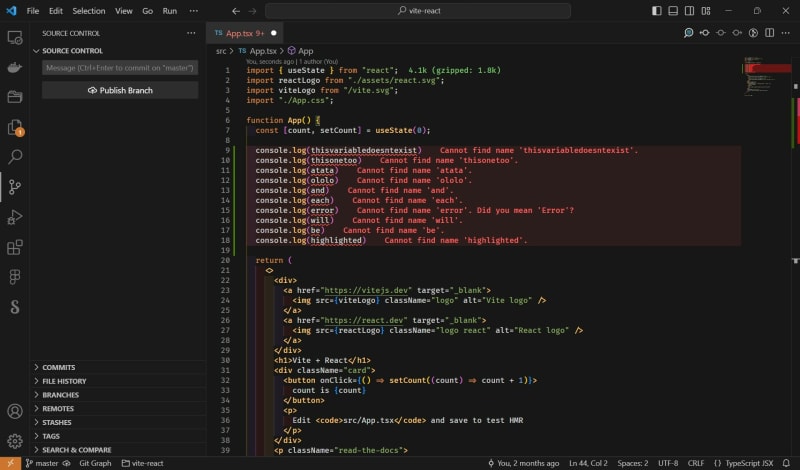Click the editor minimap

coord(765,77)
